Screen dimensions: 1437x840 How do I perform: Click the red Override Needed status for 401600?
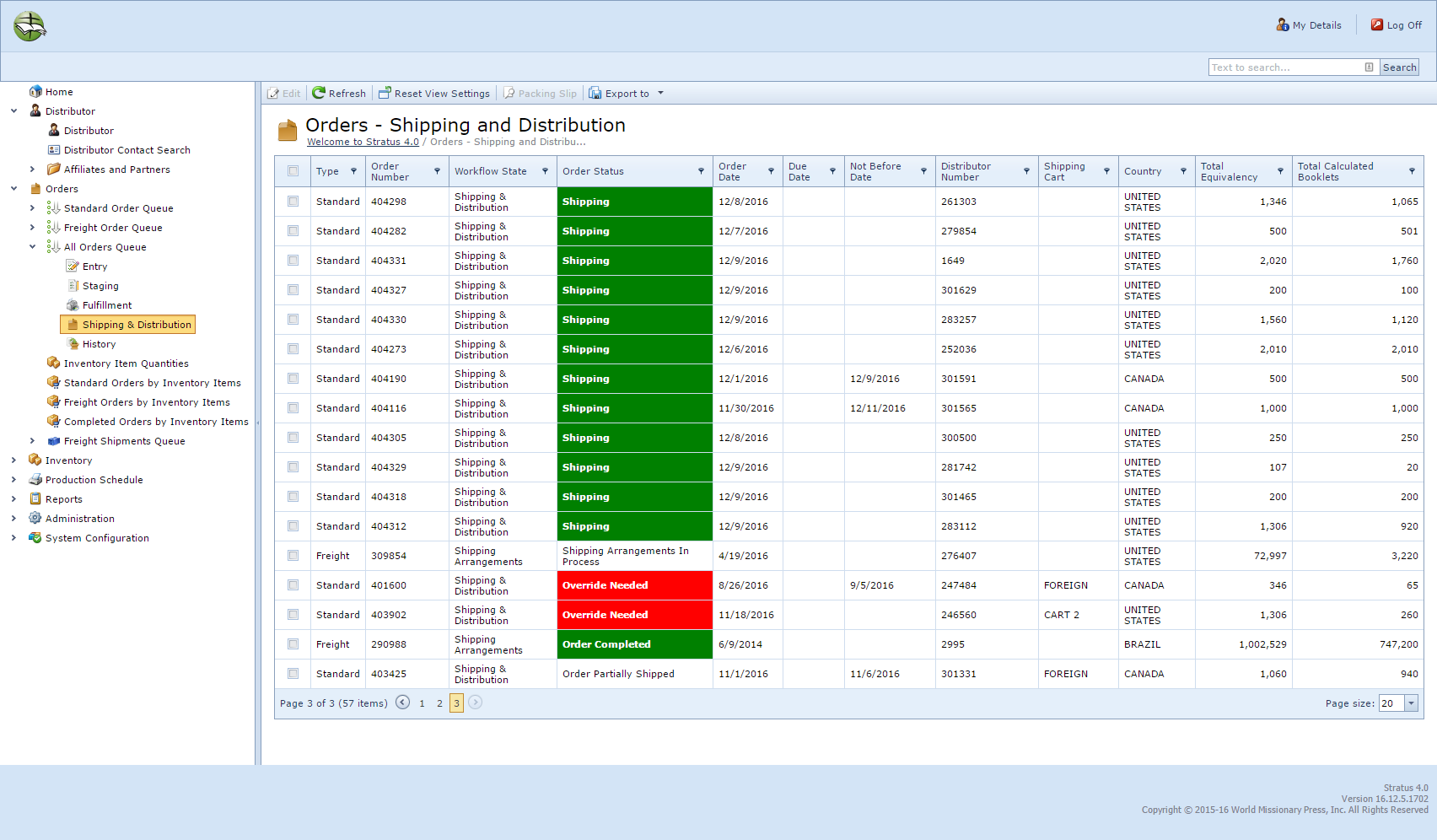coord(635,584)
